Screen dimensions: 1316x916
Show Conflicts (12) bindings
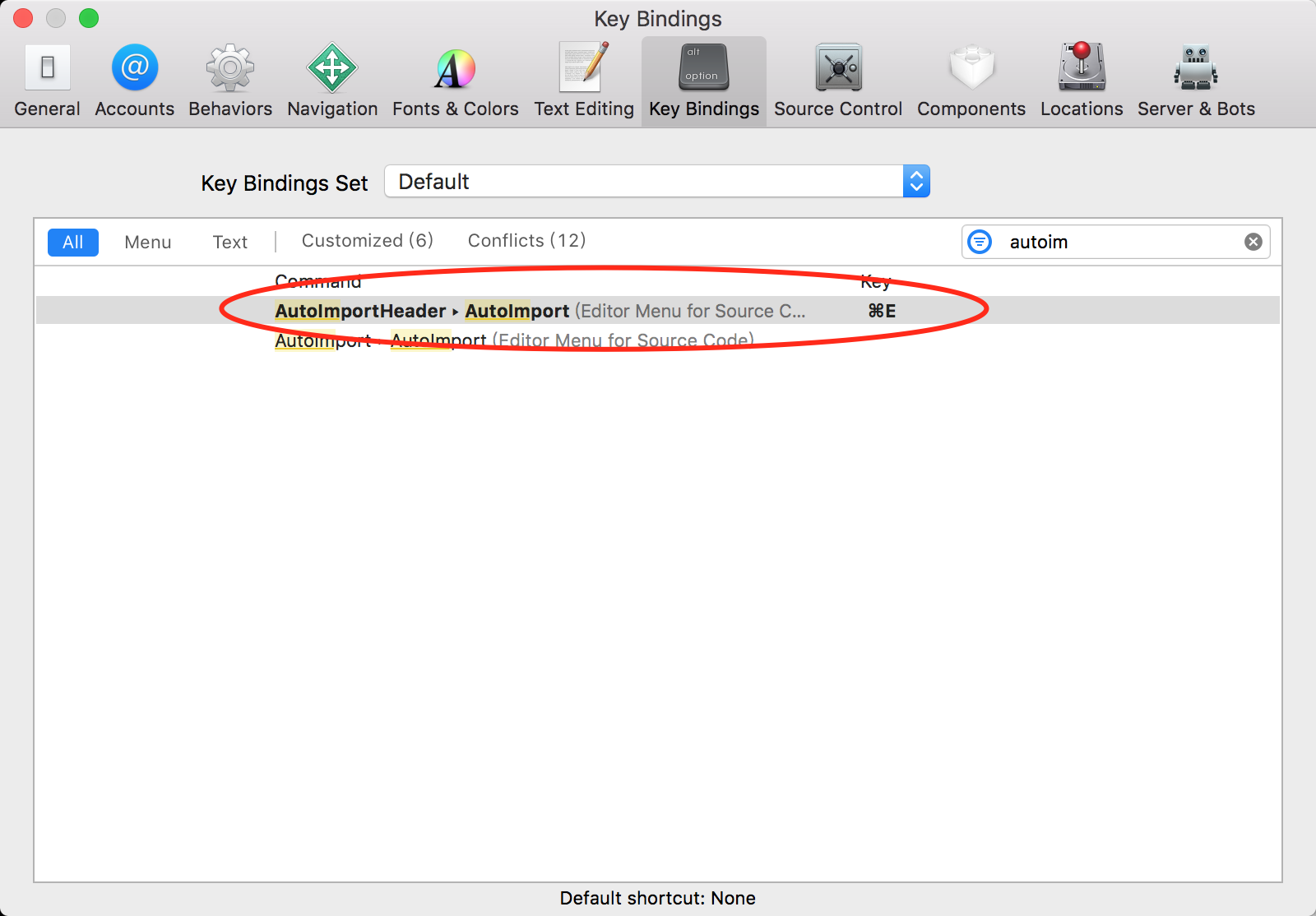pyautogui.click(x=527, y=240)
